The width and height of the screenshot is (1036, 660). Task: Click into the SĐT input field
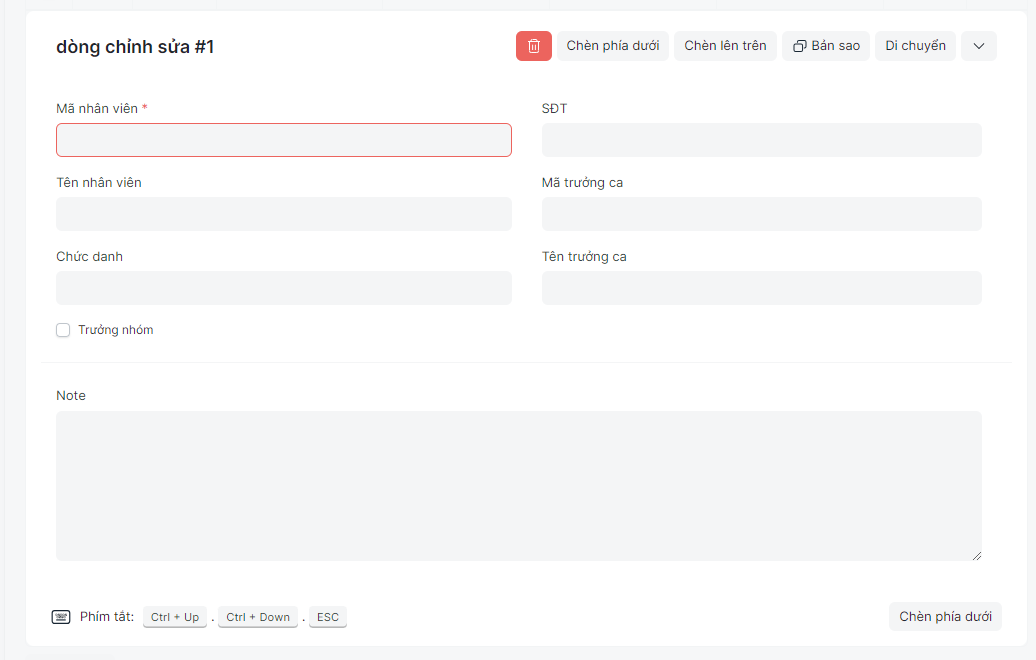coord(761,140)
